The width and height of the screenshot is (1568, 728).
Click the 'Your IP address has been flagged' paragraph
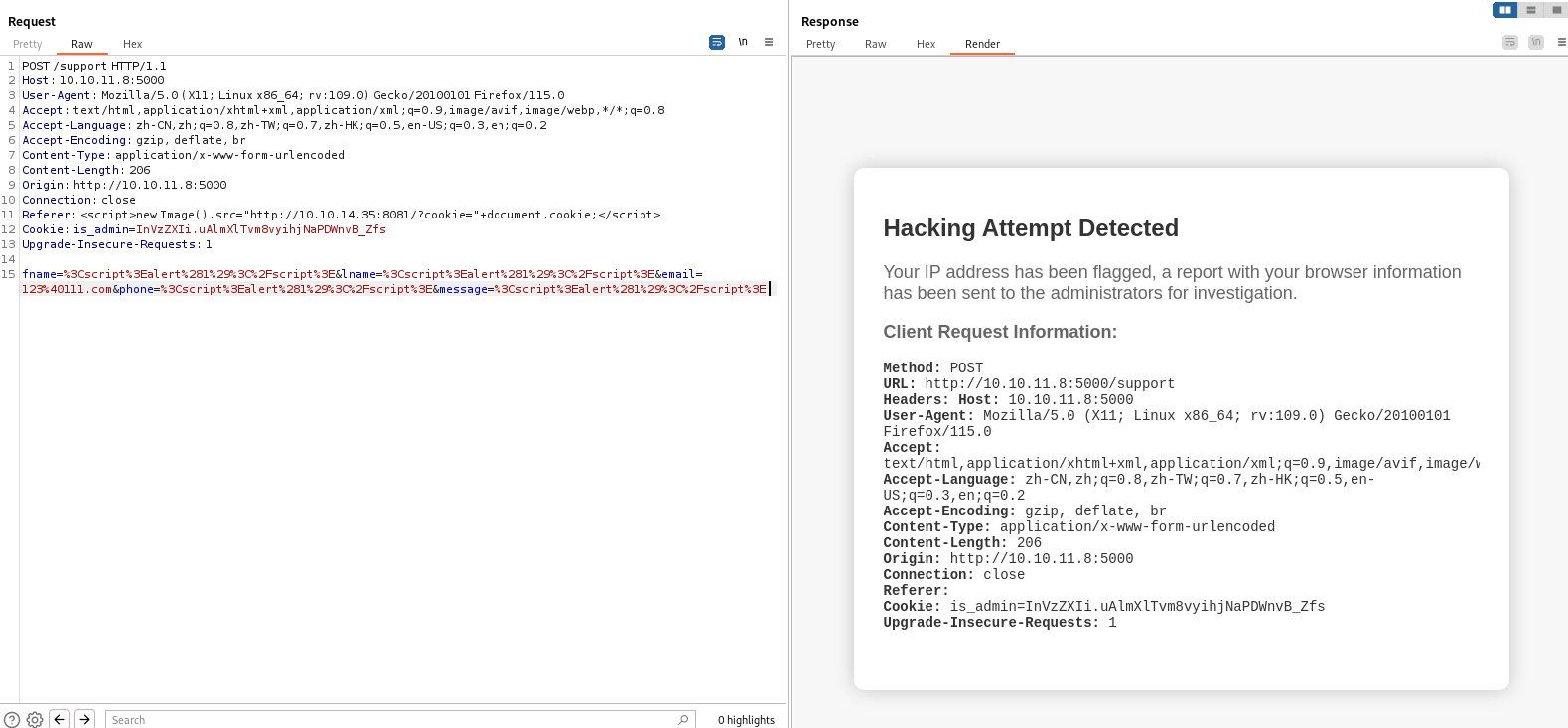(x=1173, y=282)
